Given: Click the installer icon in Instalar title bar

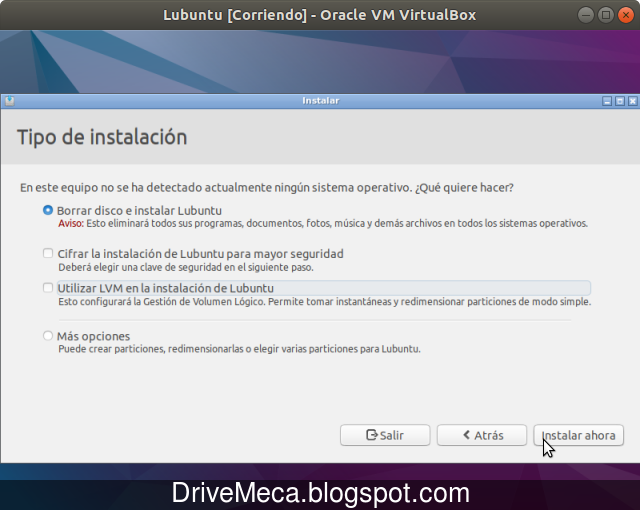Looking at the screenshot, I should coord(10,101).
